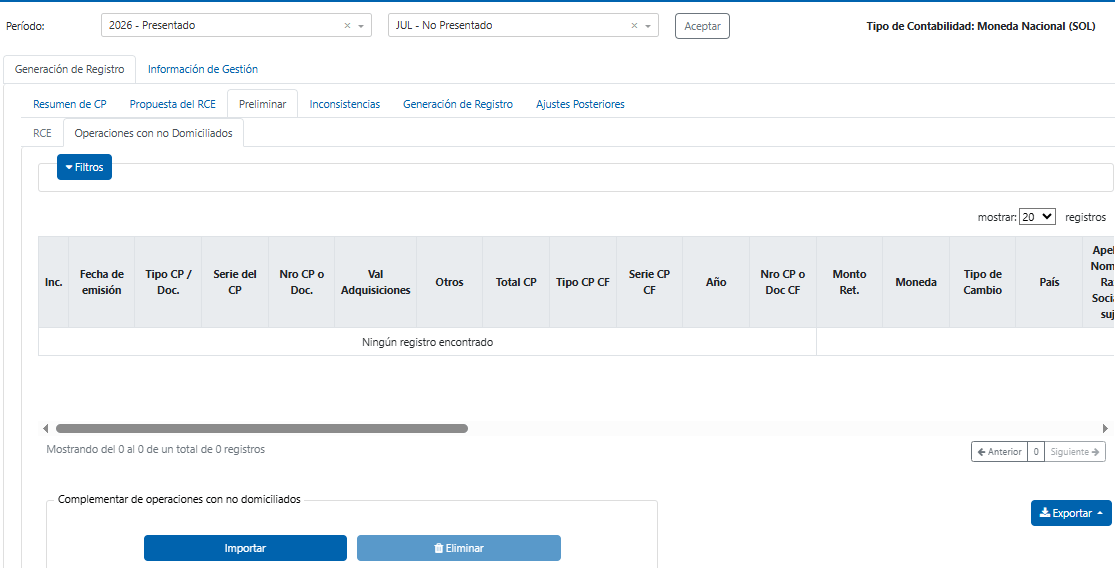Click the scrollbar right arrow
The image size is (1115, 568).
(1106, 429)
